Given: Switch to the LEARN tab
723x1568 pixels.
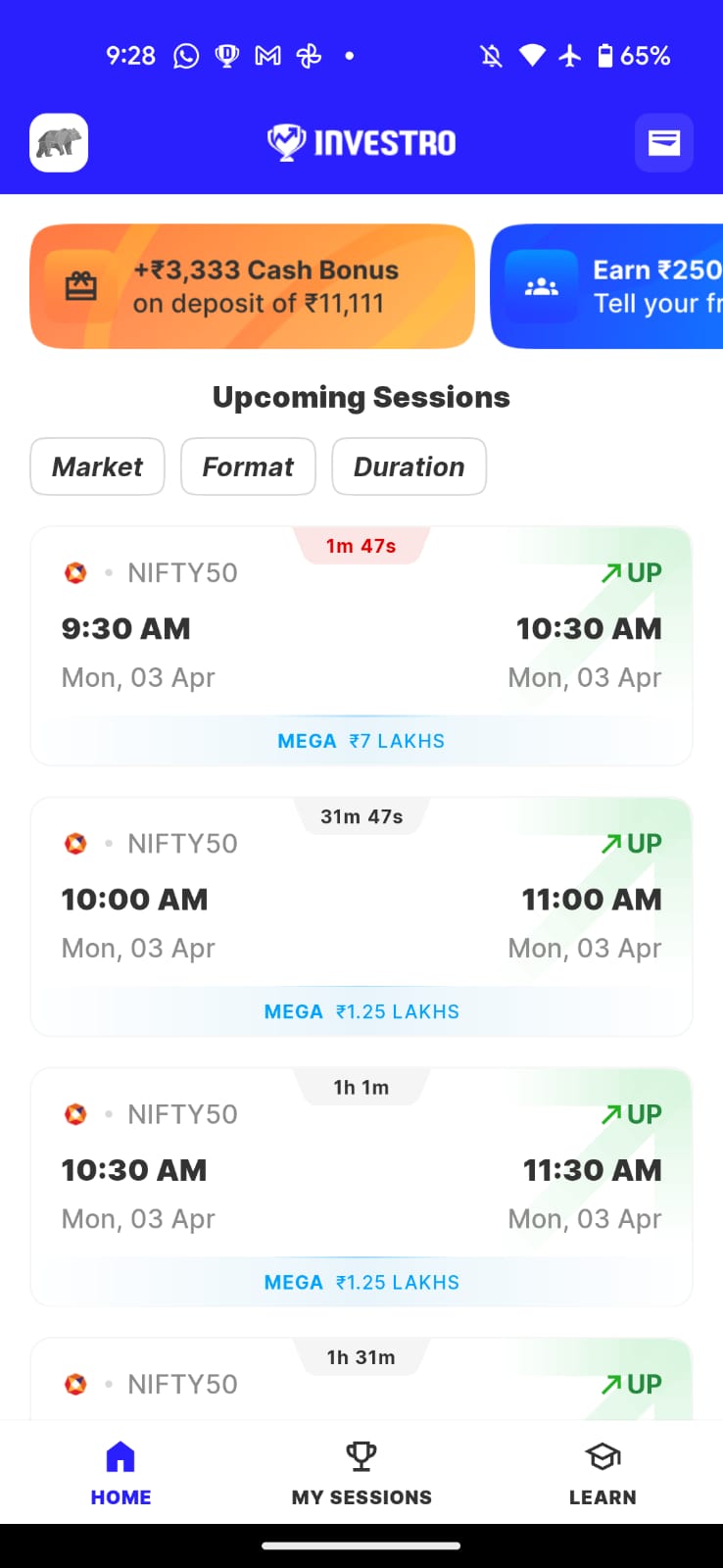Looking at the screenshot, I should click(x=602, y=1496).
